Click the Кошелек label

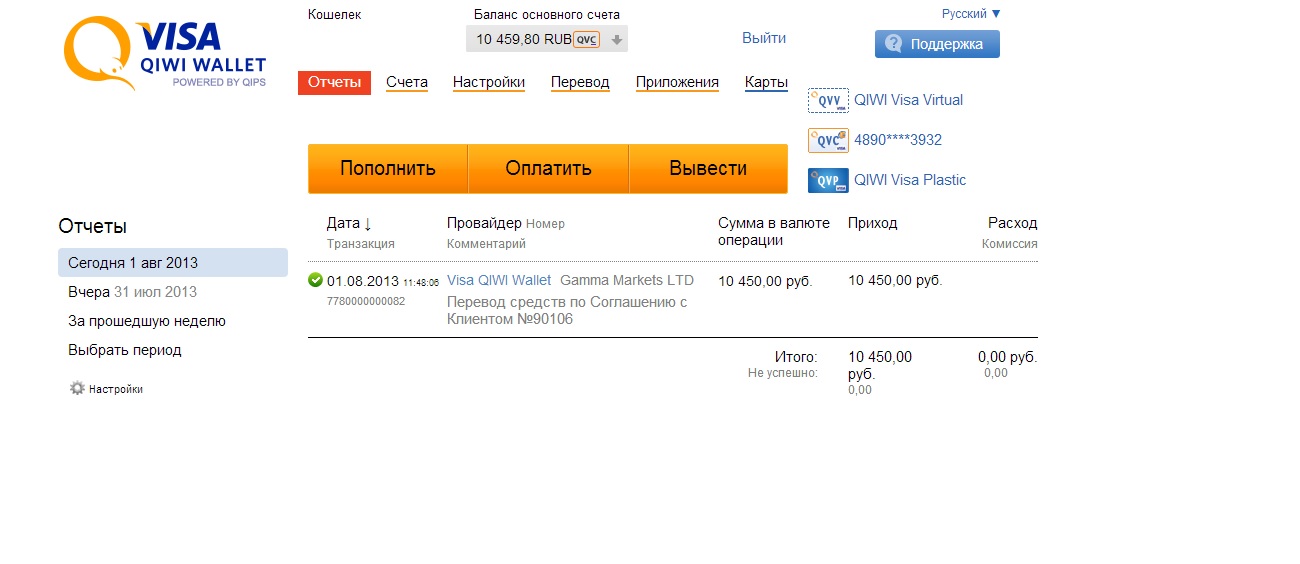[335, 15]
